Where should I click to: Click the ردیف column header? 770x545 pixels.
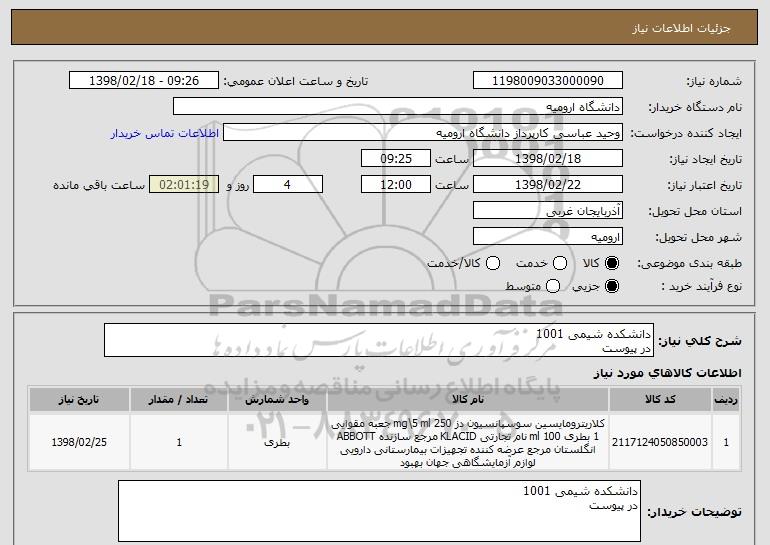tap(726, 399)
